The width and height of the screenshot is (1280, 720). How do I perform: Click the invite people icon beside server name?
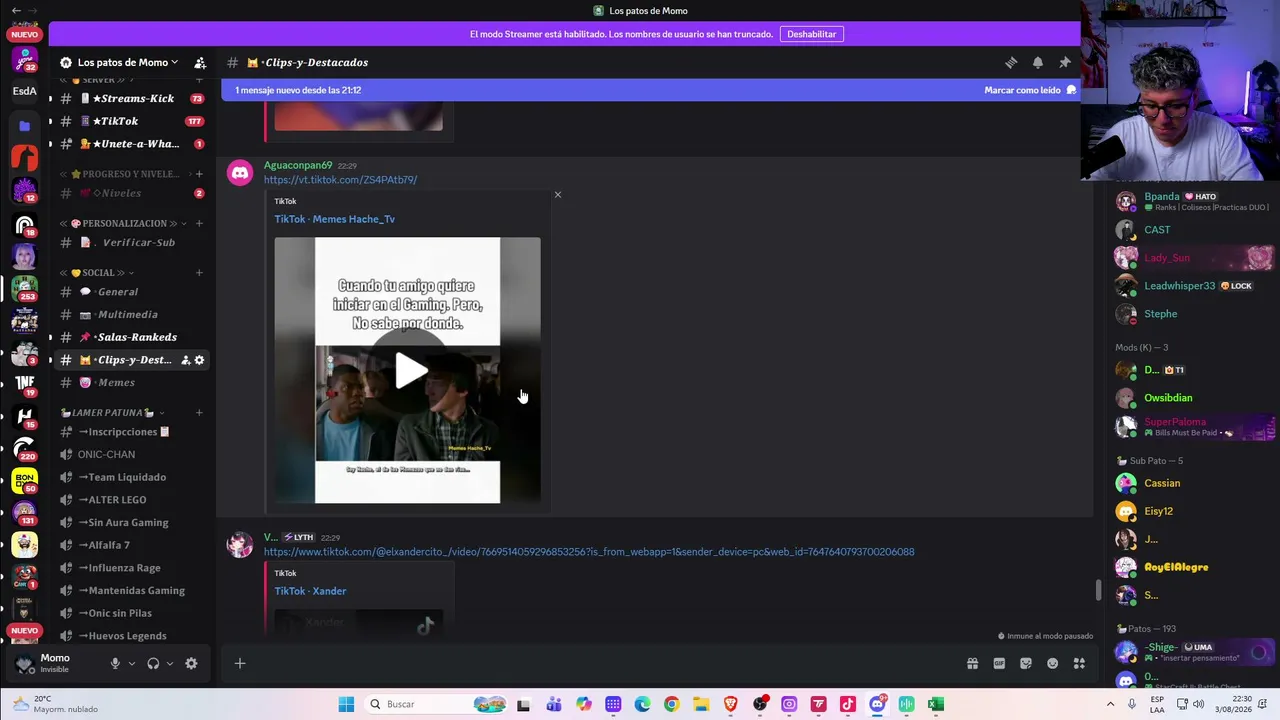[200, 62]
